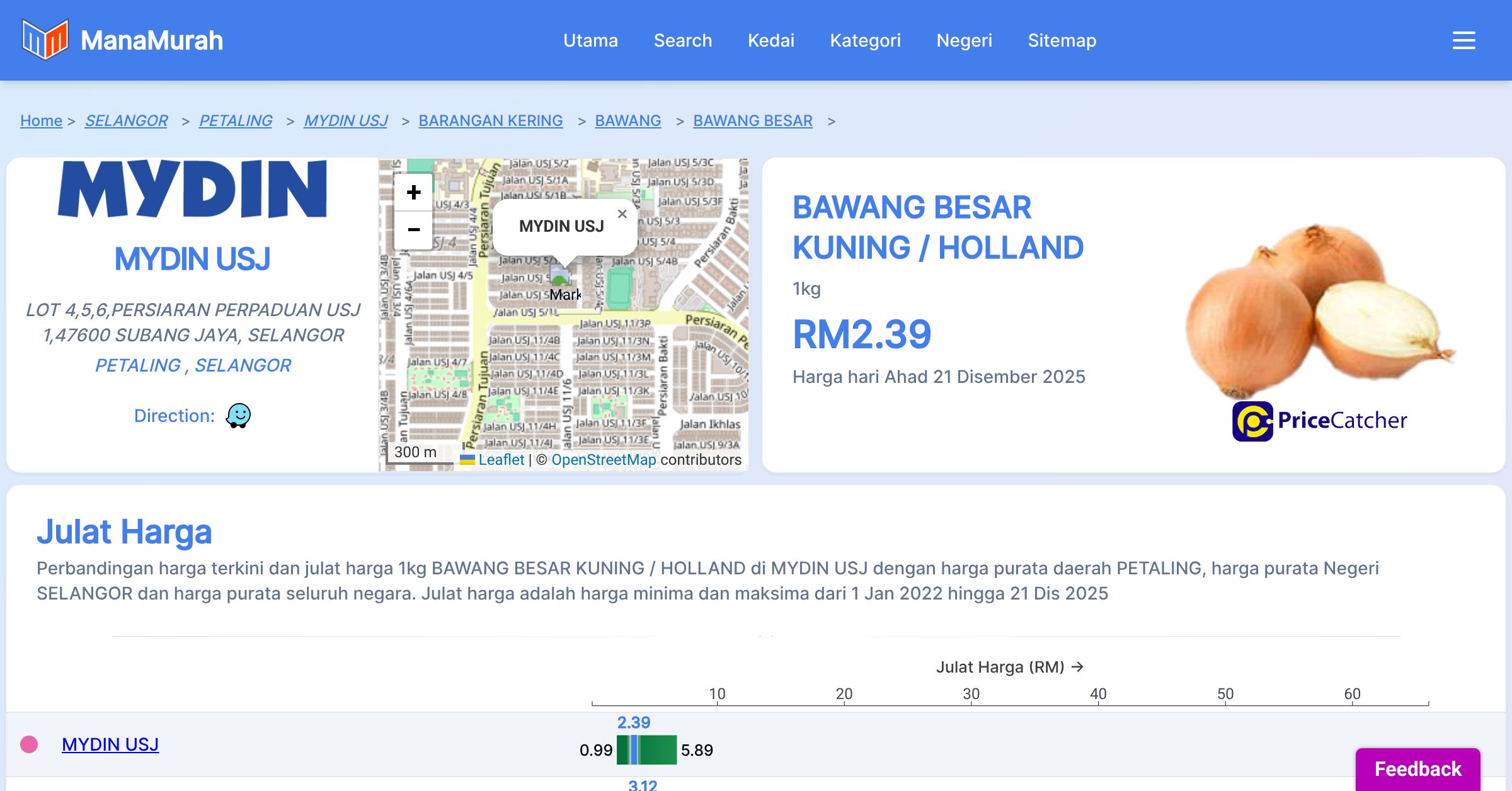Open the hamburger menu
The width and height of the screenshot is (1512, 791).
click(1463, 40)
